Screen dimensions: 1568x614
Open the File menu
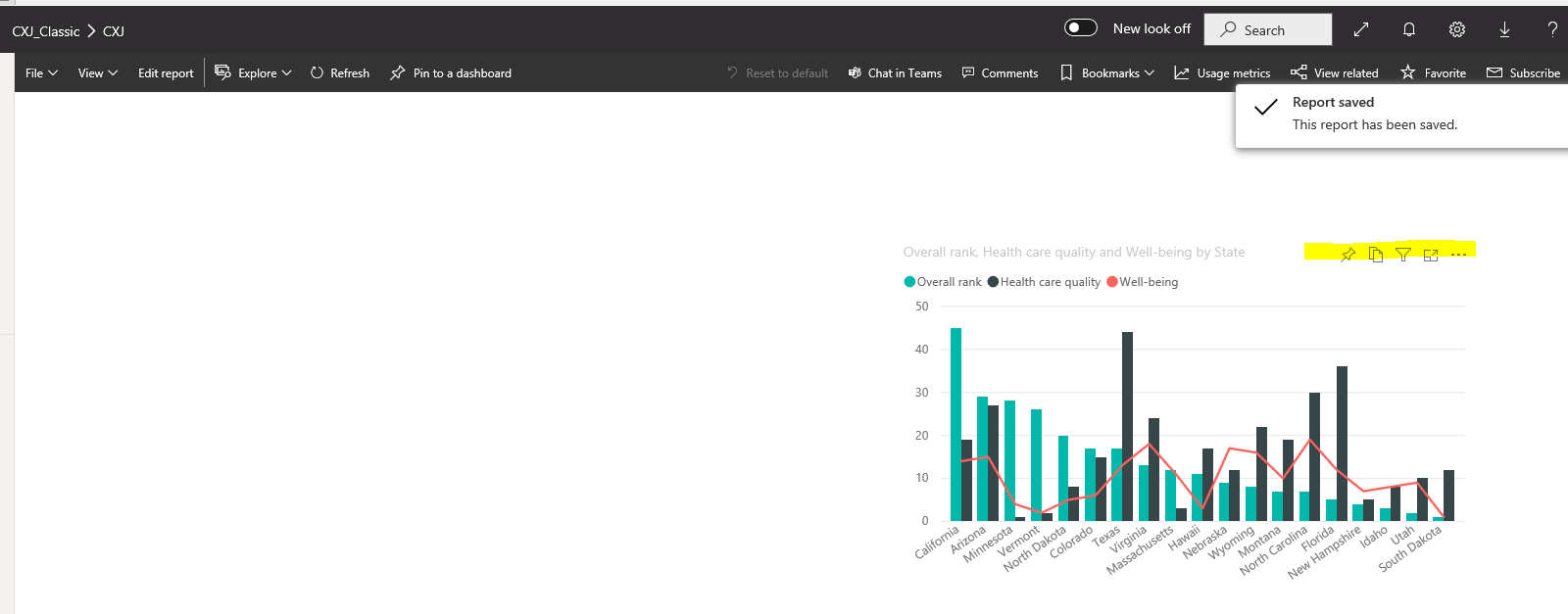point(41,73)
